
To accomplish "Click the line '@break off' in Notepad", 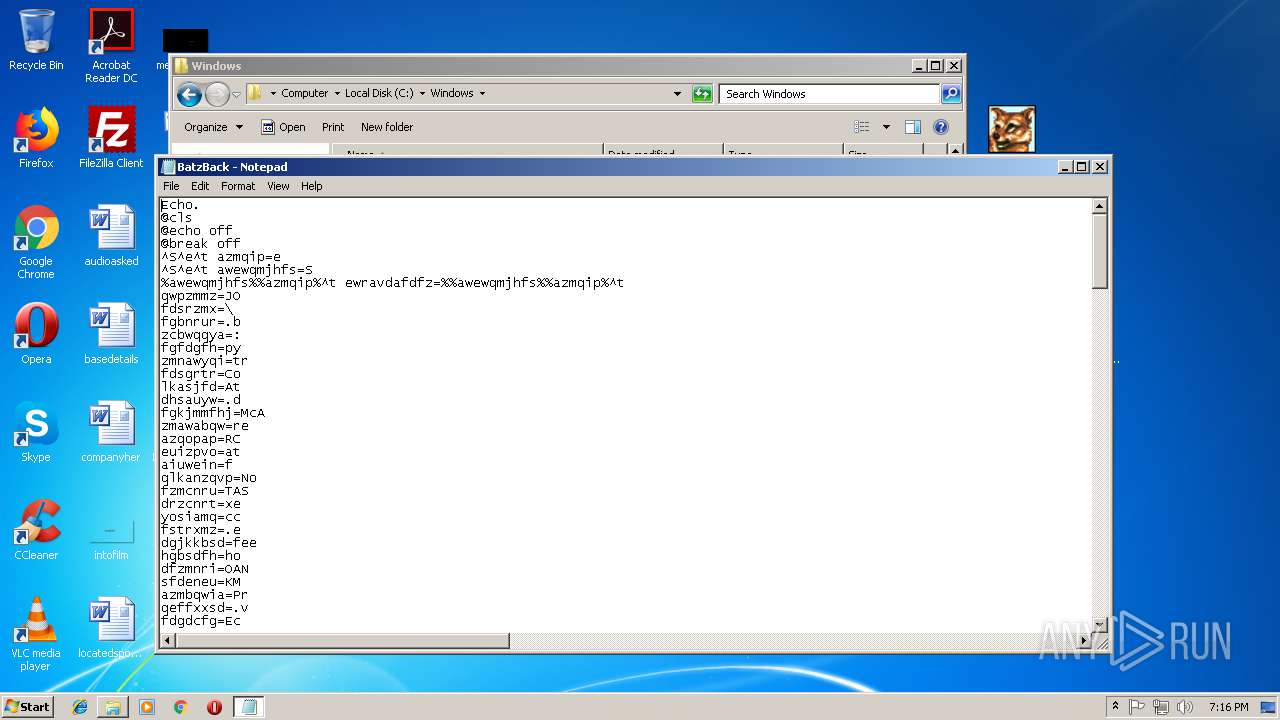I will coord(201,244).
